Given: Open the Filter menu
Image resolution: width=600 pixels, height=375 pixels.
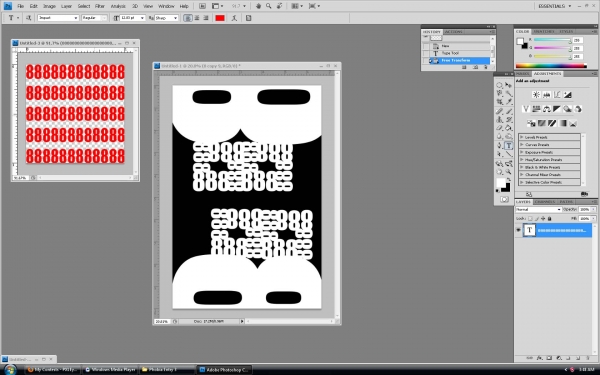Looking at the screenshot, I should tap(99, 6).
